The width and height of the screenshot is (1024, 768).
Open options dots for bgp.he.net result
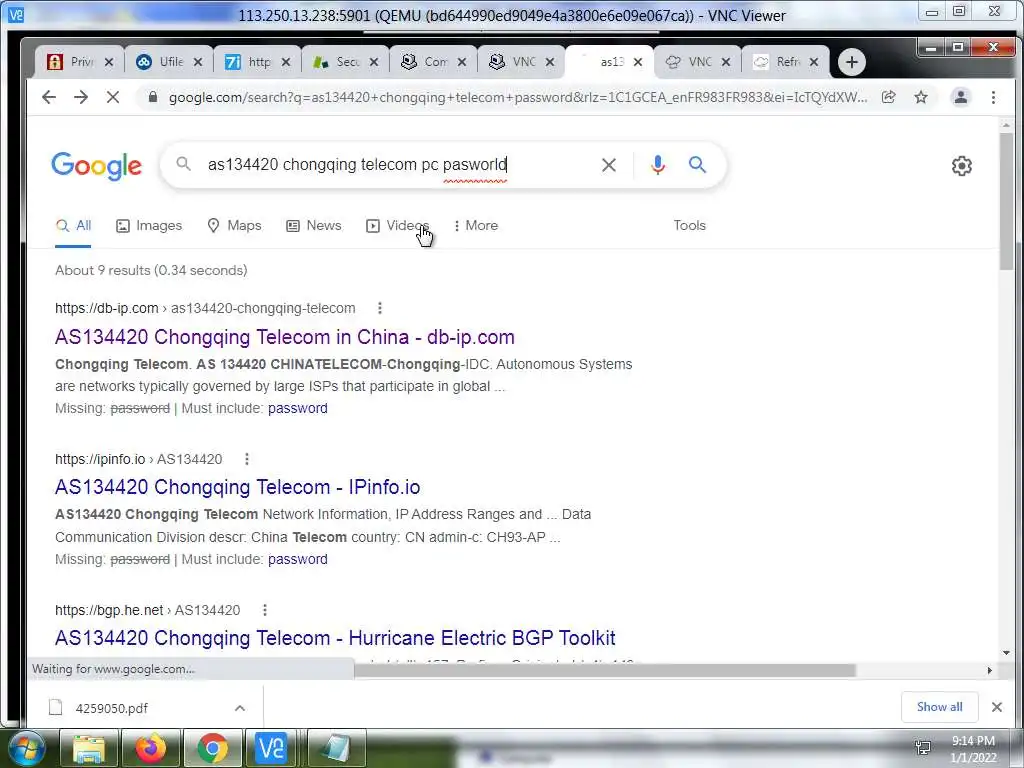[x=264, y=610]
